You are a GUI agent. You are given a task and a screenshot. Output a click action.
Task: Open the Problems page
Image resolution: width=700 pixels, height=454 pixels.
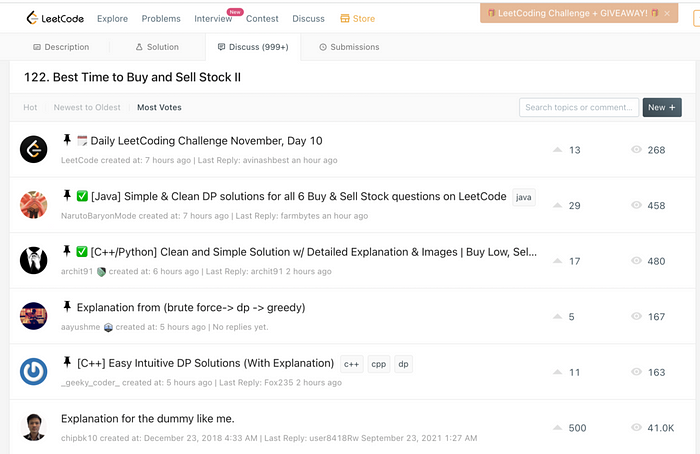point(161,19)
